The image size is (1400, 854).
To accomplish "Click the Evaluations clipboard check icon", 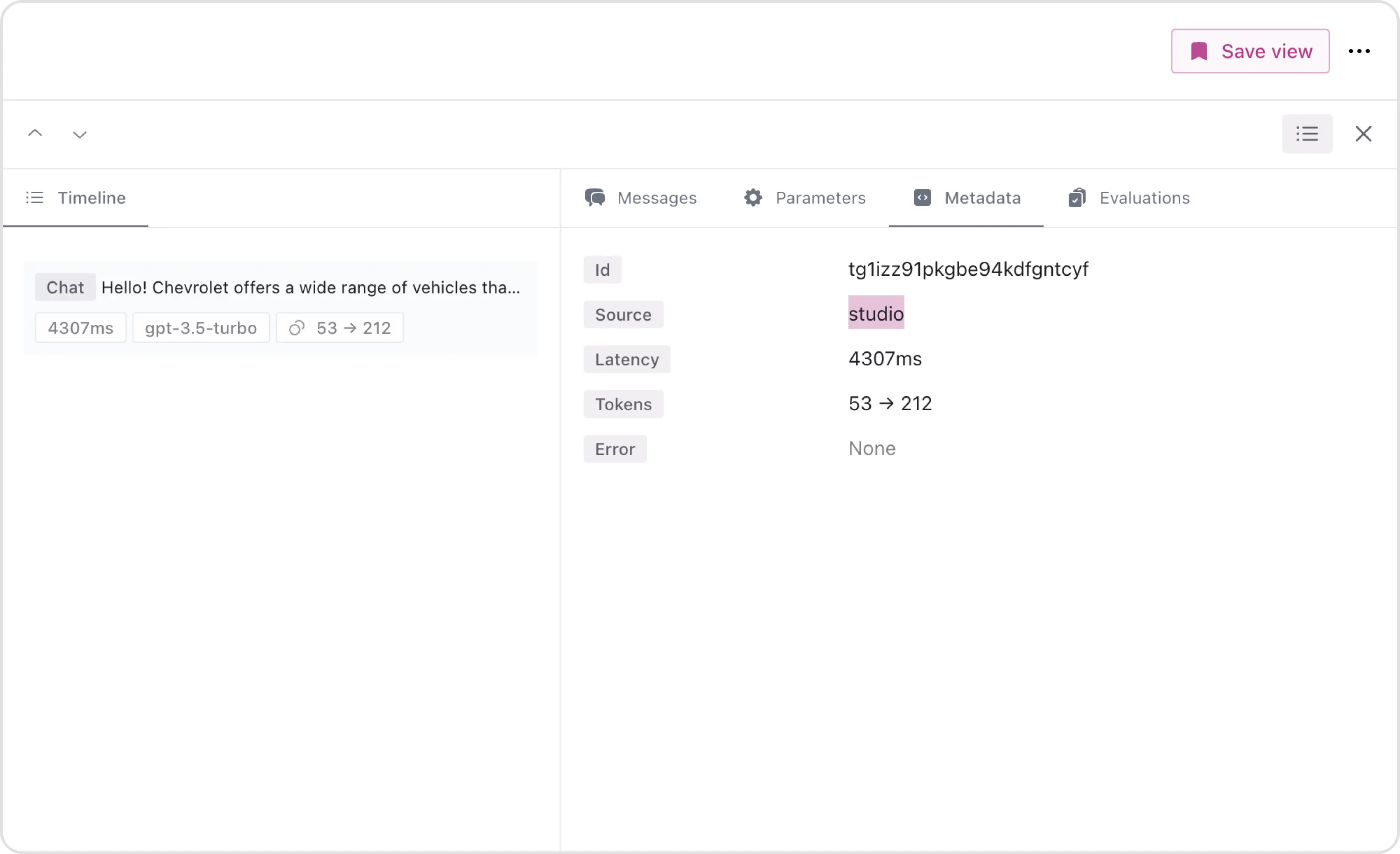I will (1077, 198).
